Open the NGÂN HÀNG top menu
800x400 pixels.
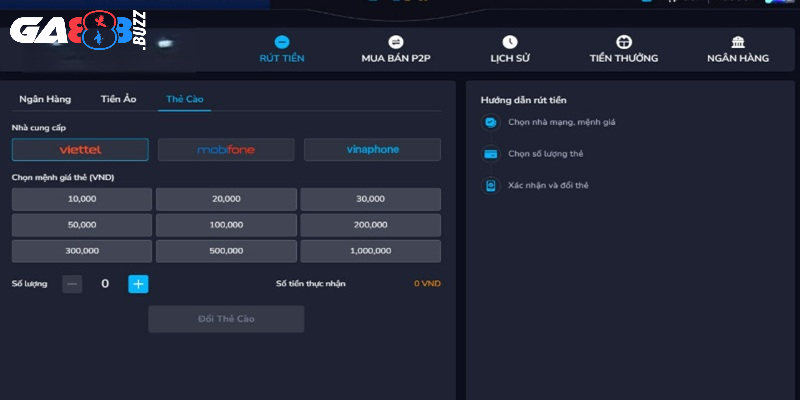pos(738,58)
